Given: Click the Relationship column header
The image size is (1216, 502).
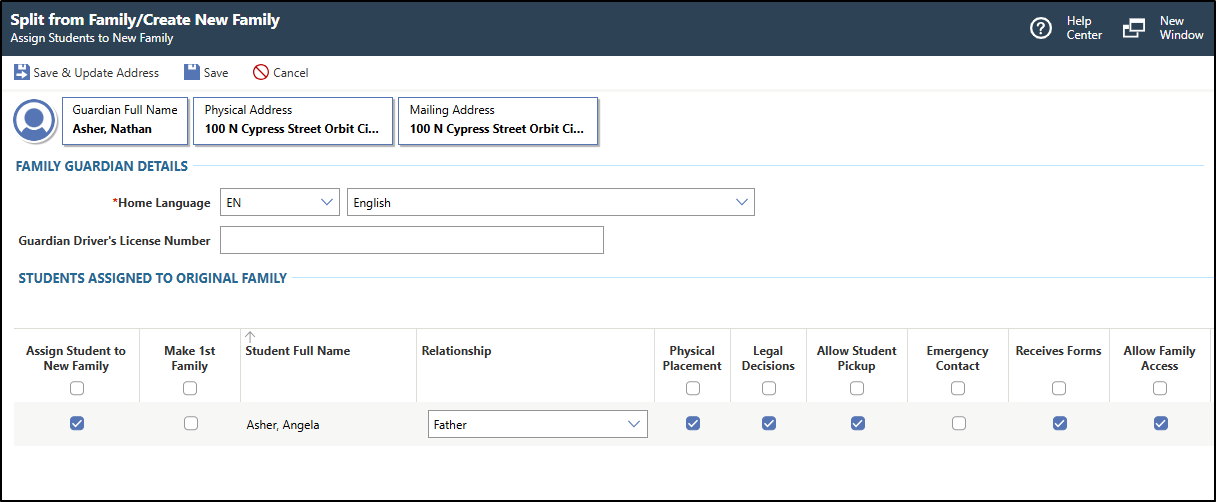Looking at the screenshot, I should click(x=457, y=351).
